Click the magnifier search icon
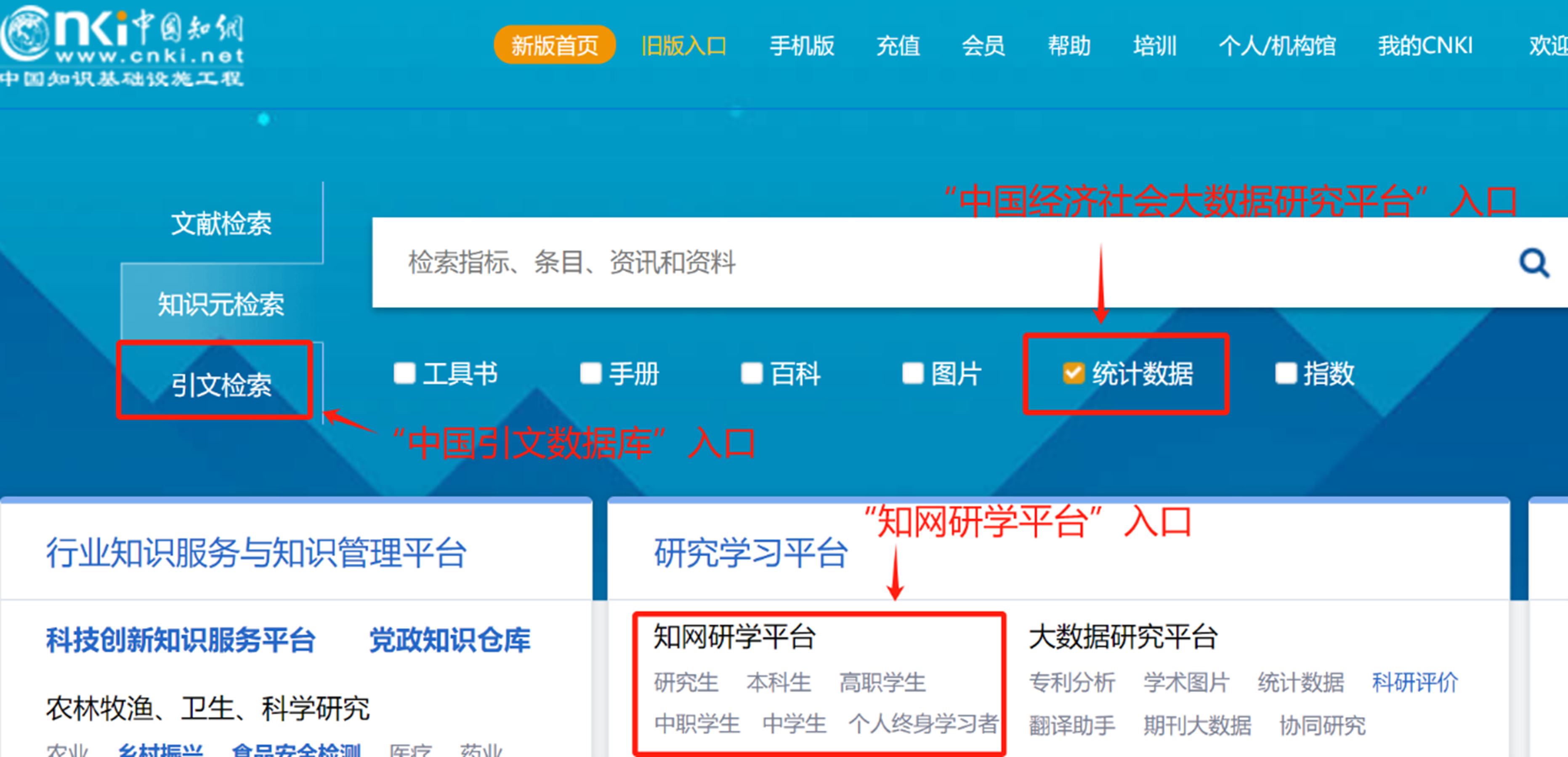Image resolution: width=1568 pixels, height=757 pixels. pyautogui.click(x=1533, y=263)
